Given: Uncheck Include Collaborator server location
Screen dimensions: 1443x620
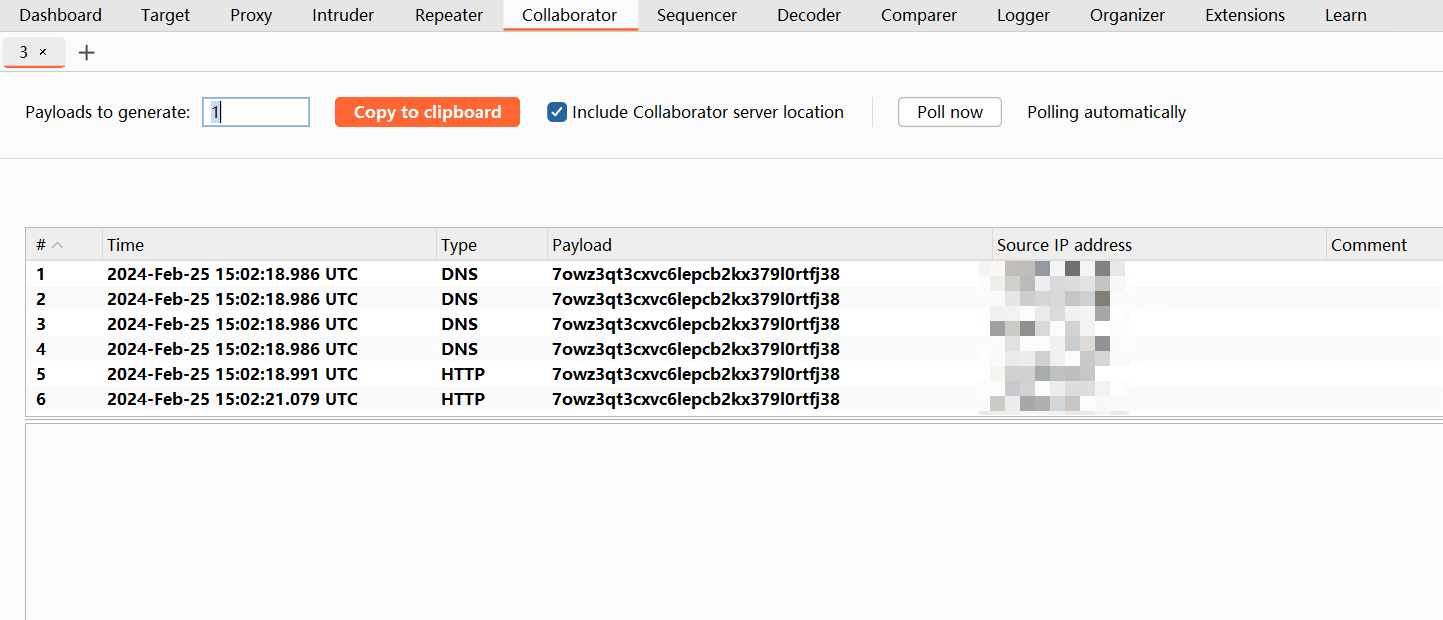Looking at the screenshot, I should click(x=557, y=112).
